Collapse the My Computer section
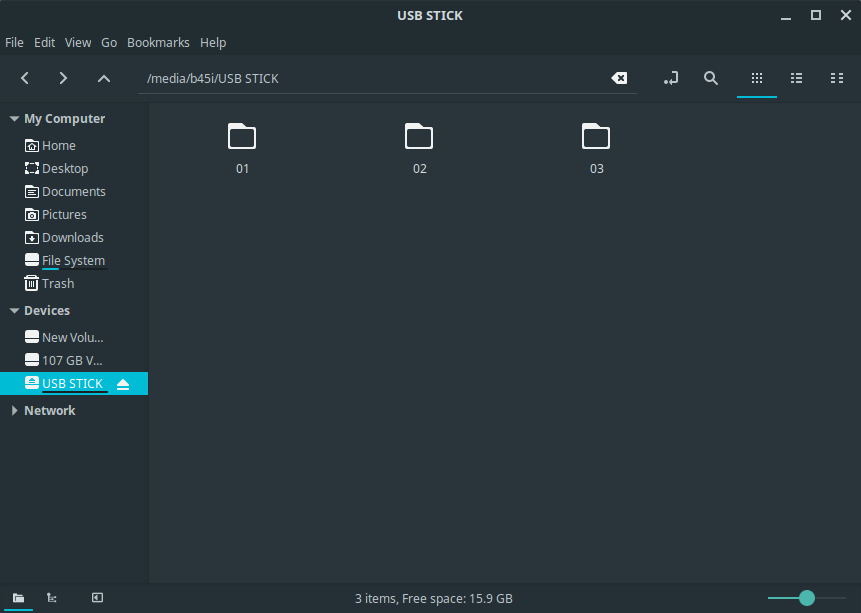861x613 pixels. point(14,119)
